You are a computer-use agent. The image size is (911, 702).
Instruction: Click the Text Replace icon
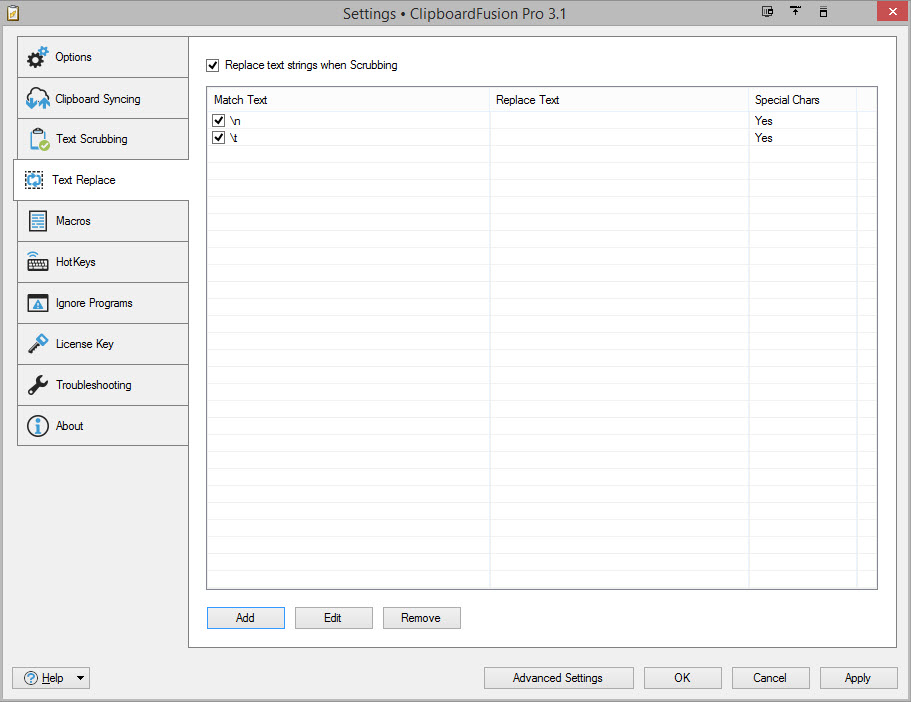tap(34, 180)
